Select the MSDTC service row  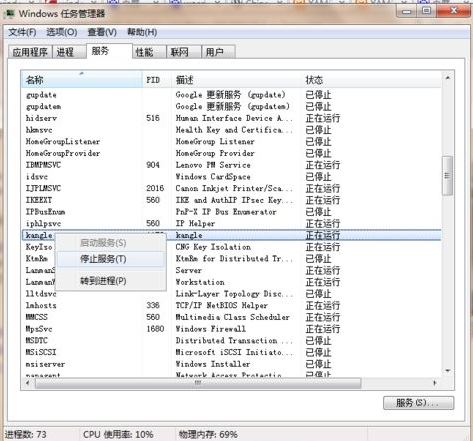pos(232,341)
